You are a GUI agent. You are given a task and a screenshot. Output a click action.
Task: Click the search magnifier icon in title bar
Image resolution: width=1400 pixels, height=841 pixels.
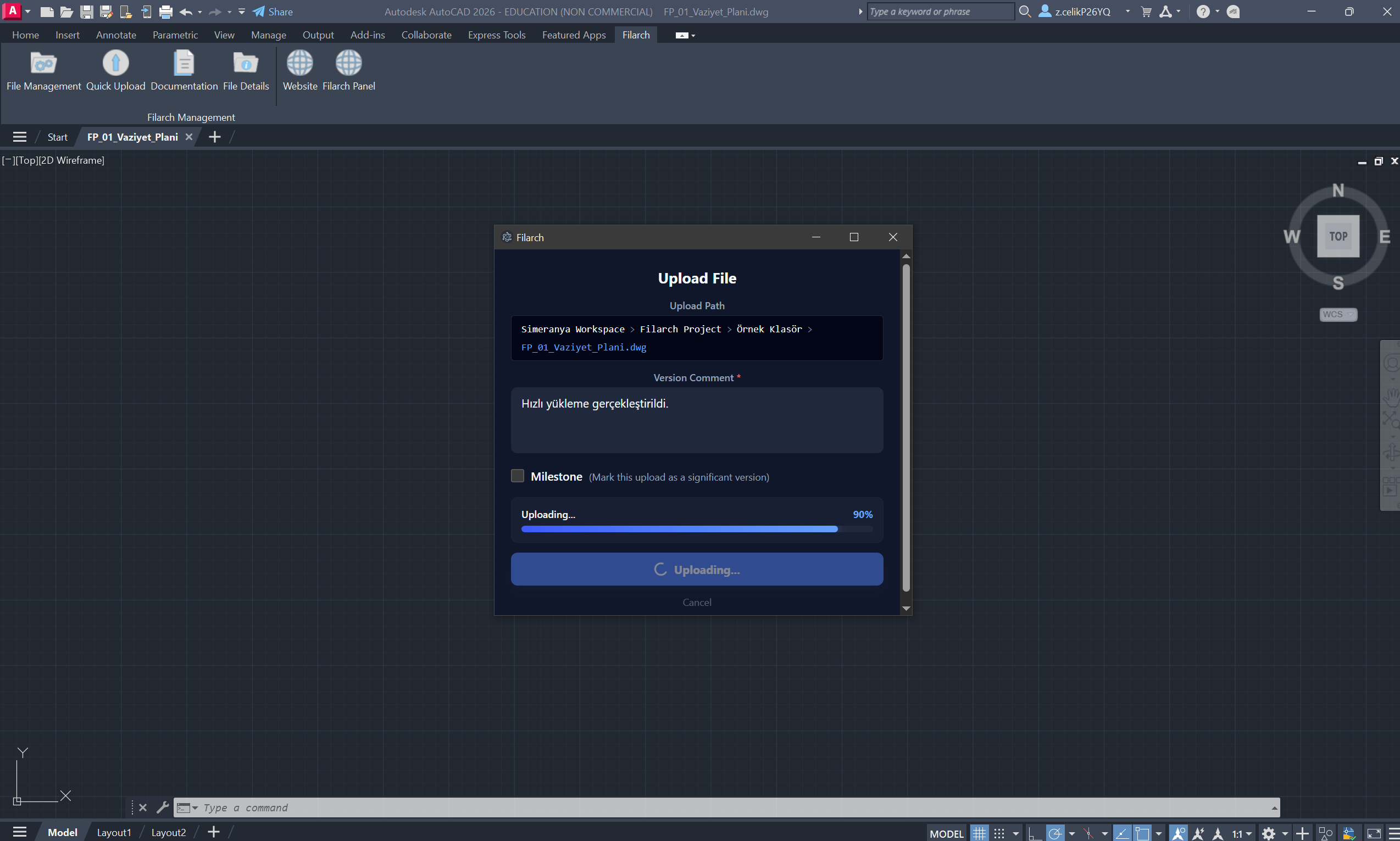click(x=1025, y=12)
